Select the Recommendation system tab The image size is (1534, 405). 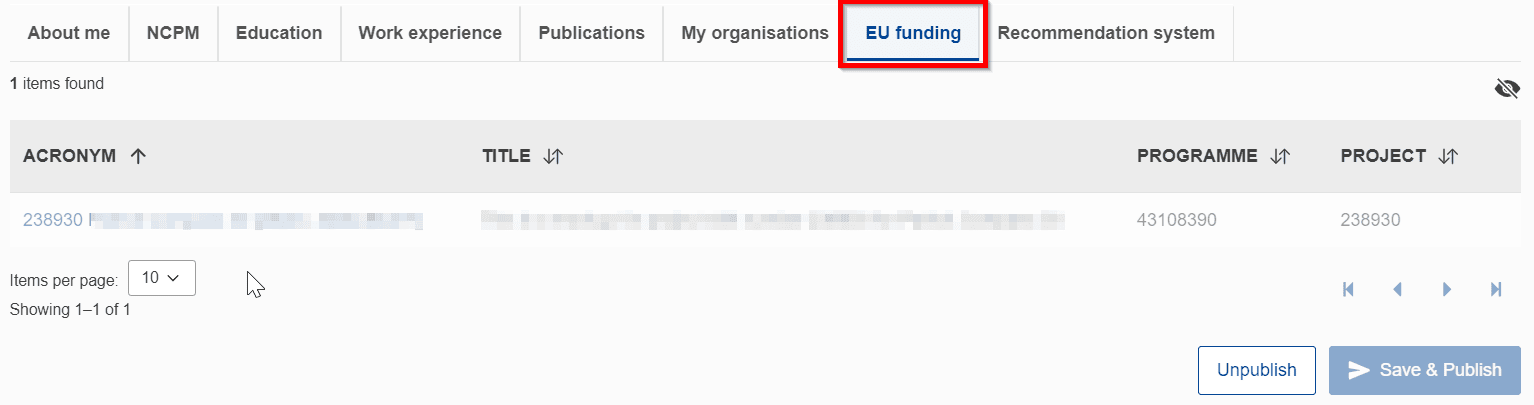click(1106, 33)
